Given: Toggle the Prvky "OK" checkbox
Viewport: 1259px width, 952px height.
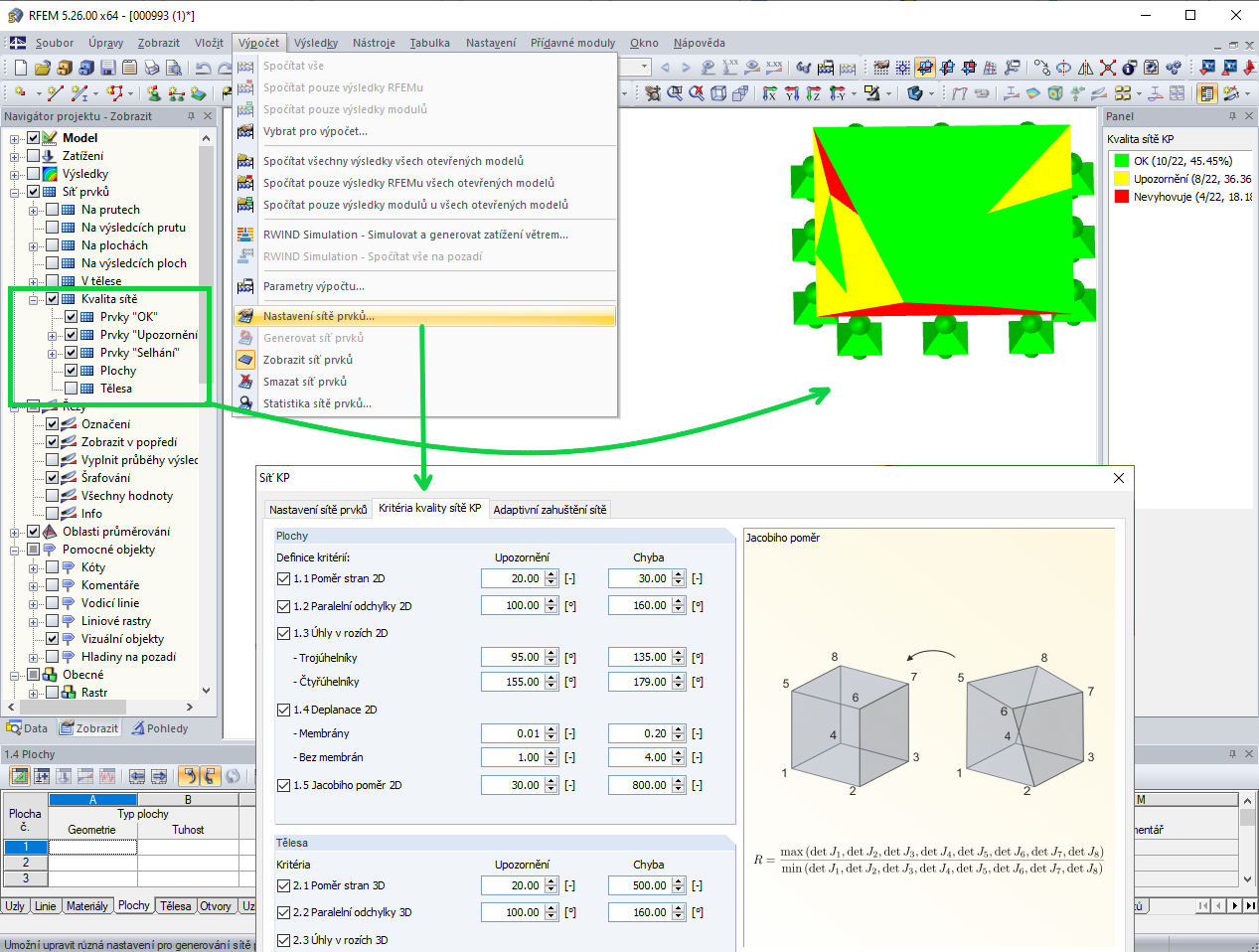Looking at the screenshot, I should (x=72, y=317).
